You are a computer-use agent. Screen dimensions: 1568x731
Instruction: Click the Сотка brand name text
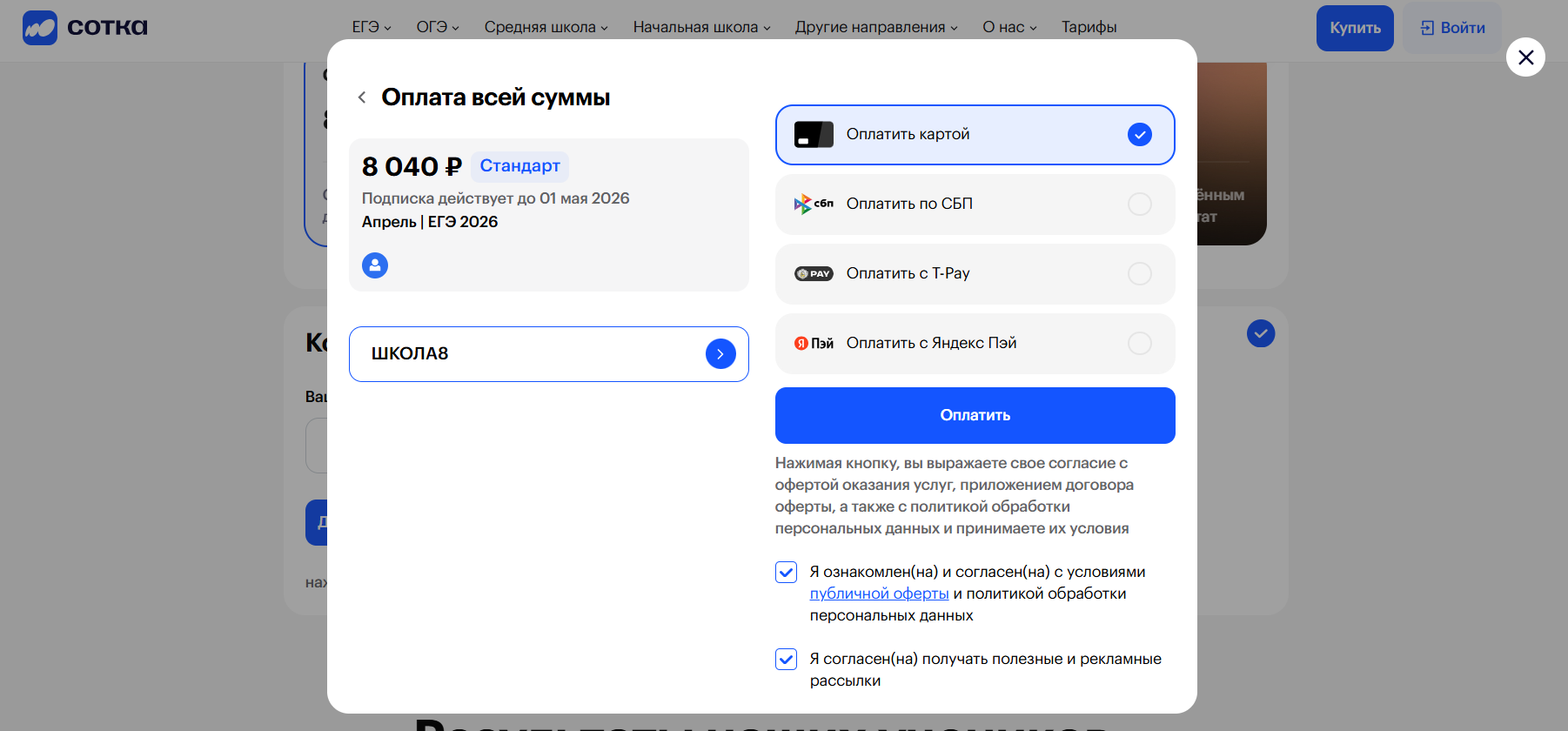(x=107, y=28)
